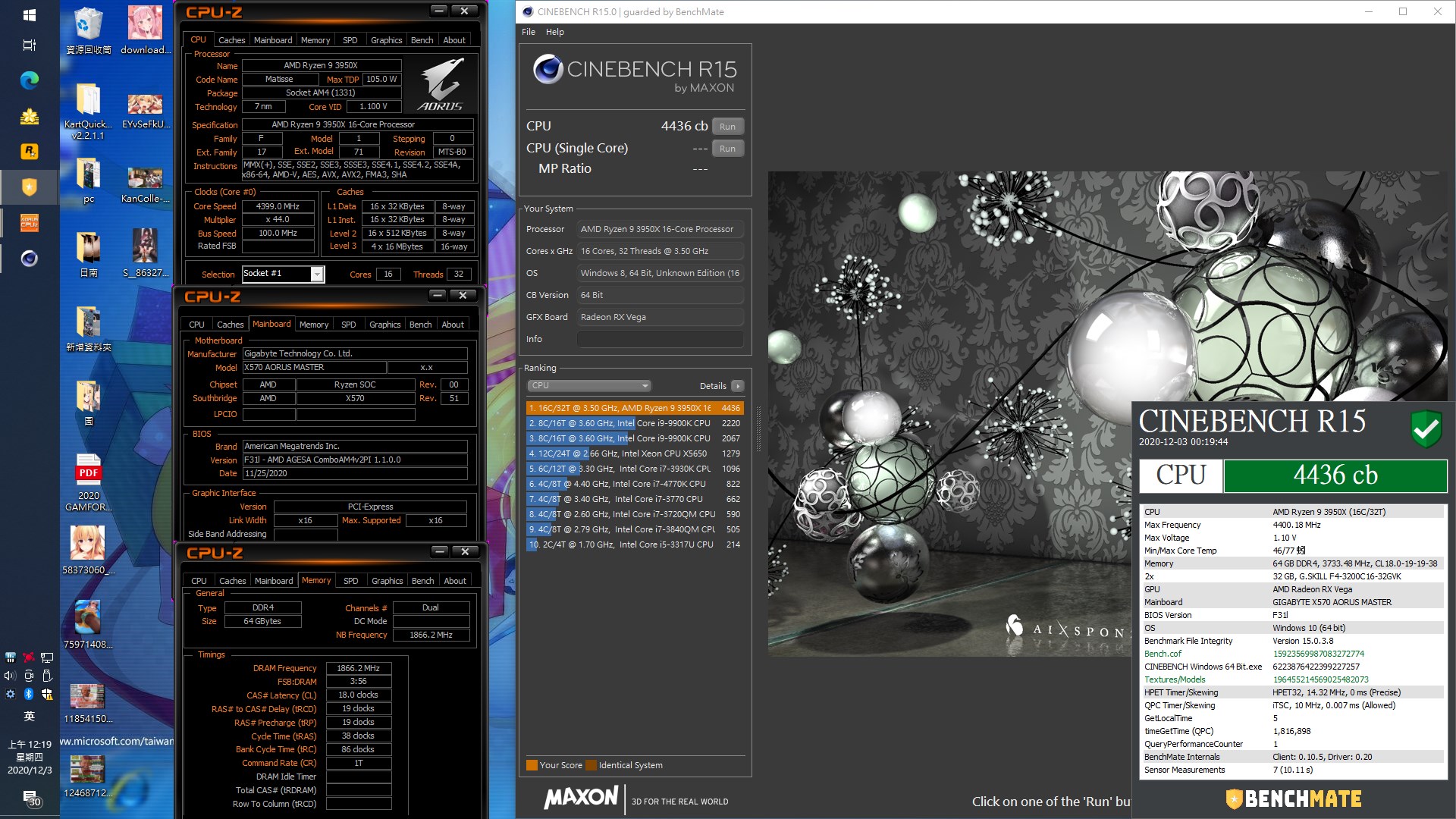Open the File menu in Cinebench
Viewport: 1456px width, 819px height.
click(529, 32)
